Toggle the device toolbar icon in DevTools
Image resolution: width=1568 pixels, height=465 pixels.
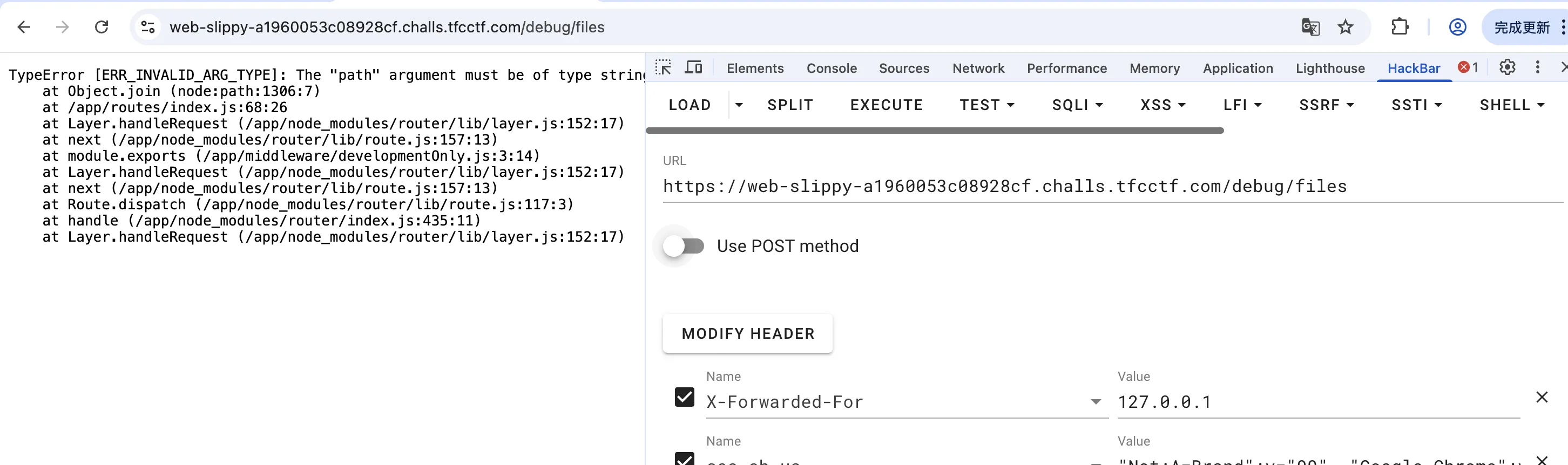[693, 67]
